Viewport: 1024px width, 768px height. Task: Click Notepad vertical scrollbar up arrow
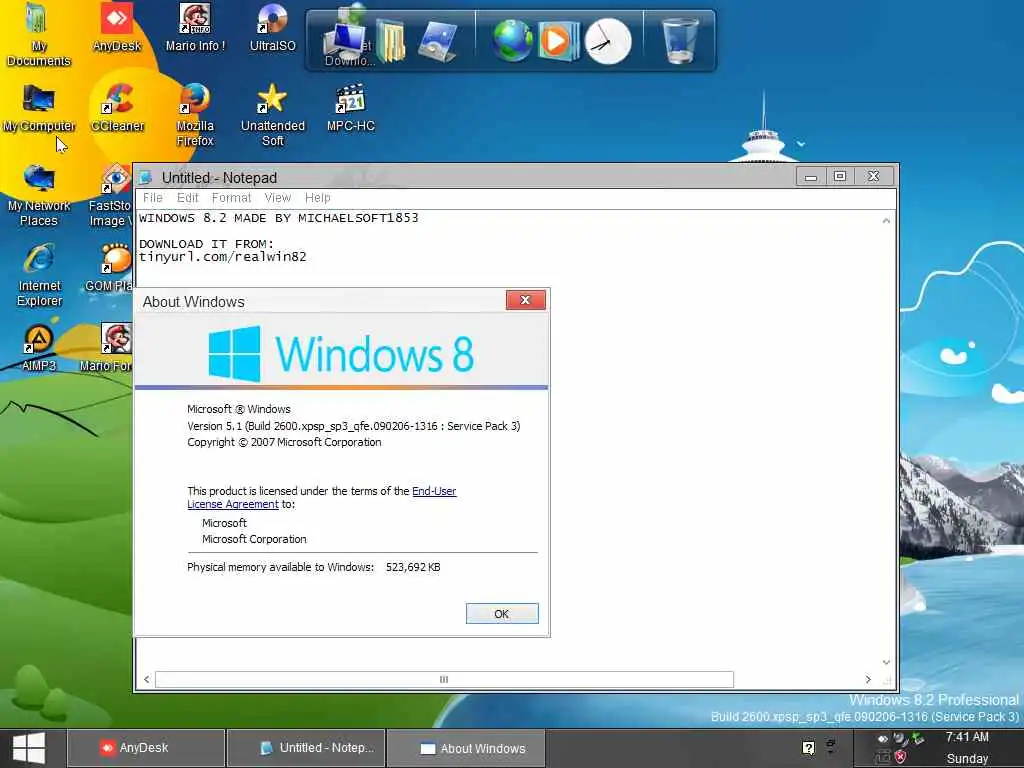886,221
